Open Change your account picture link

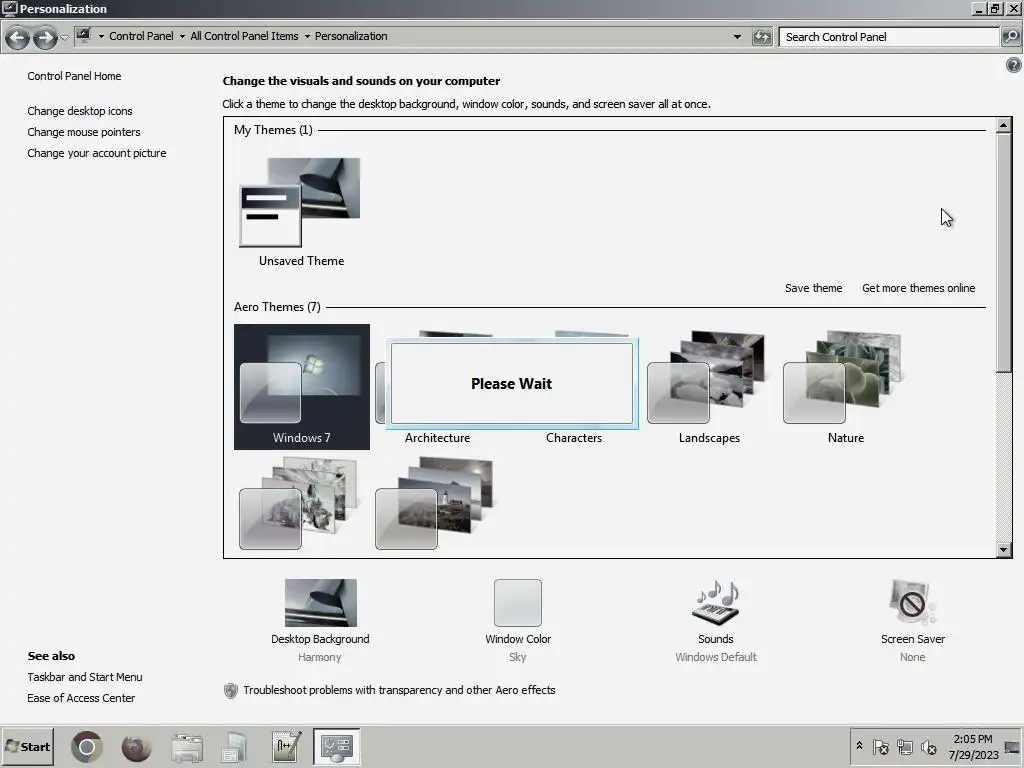point(97,153)
